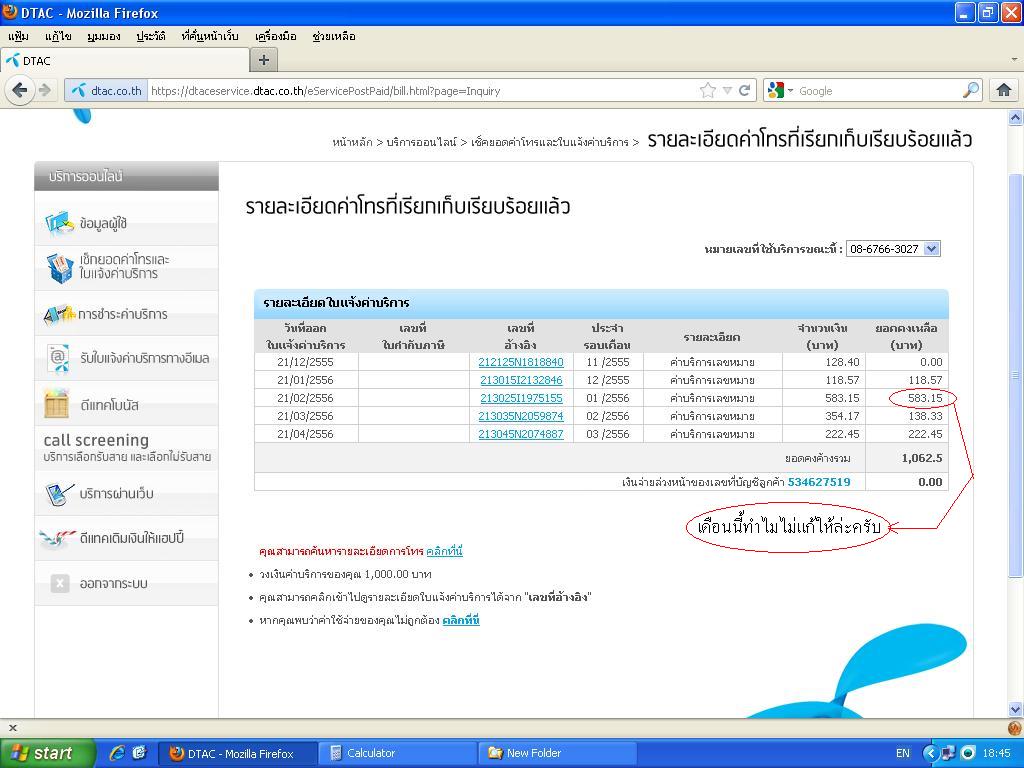Open การชำระค่าบริการ sidebar item
This screenshot has width=1024, height=768.
126,314
